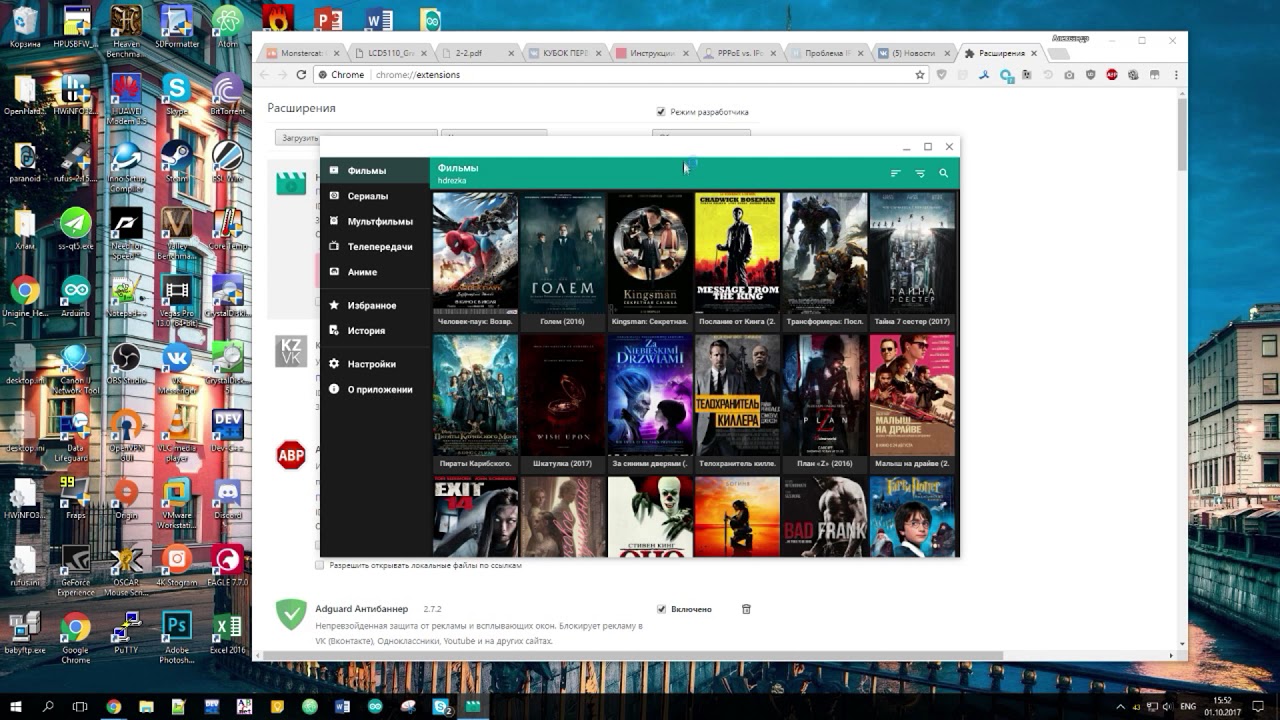Launch Skype desktop shortcut

(177, 95)
